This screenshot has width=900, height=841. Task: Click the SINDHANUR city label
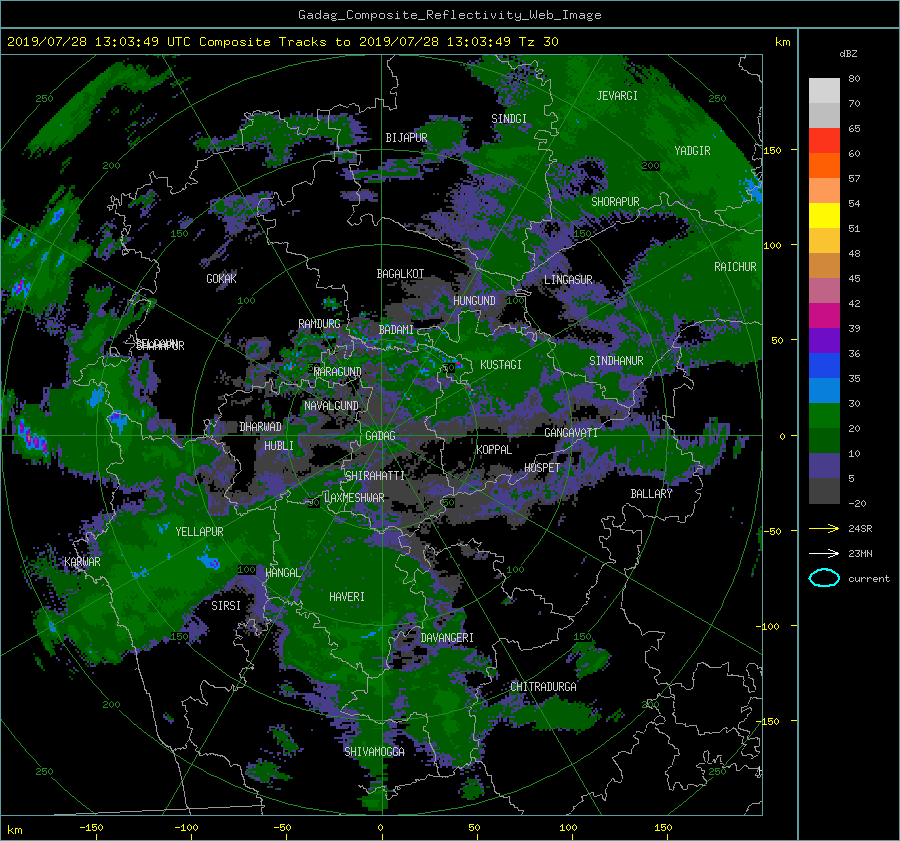(x=616, y=361)
